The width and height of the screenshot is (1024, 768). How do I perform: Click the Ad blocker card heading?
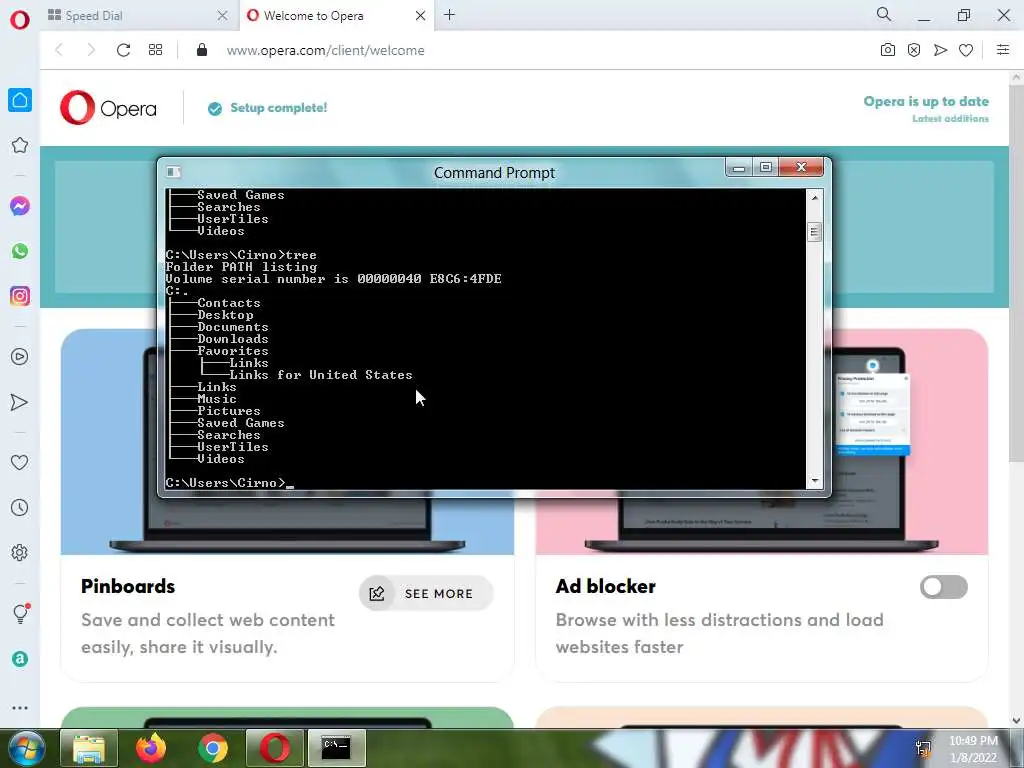tap(605, 586)
